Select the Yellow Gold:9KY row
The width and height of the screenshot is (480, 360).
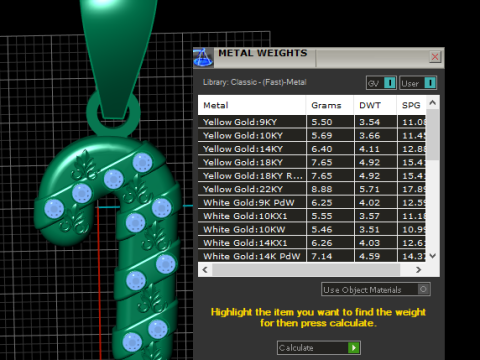point(312,122)
